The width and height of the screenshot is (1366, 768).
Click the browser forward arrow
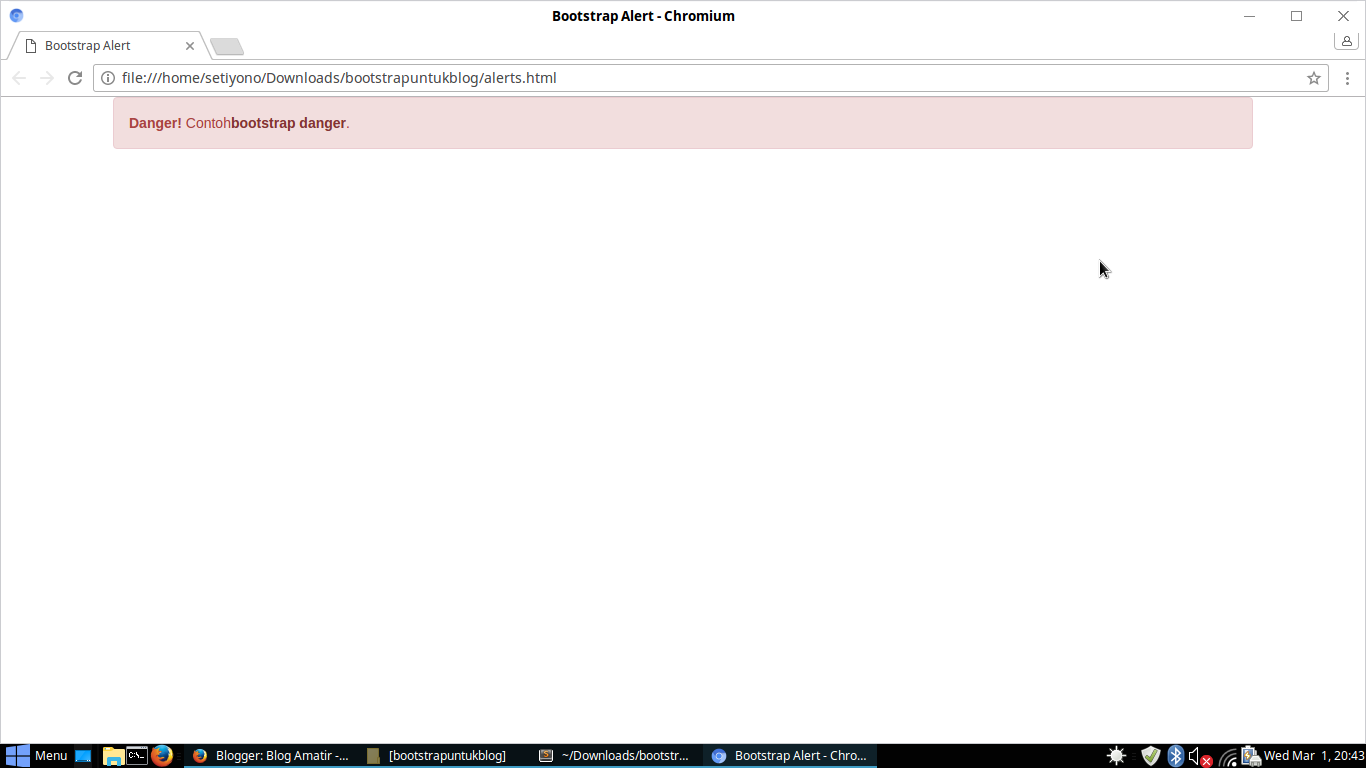(x=47, y=78)
